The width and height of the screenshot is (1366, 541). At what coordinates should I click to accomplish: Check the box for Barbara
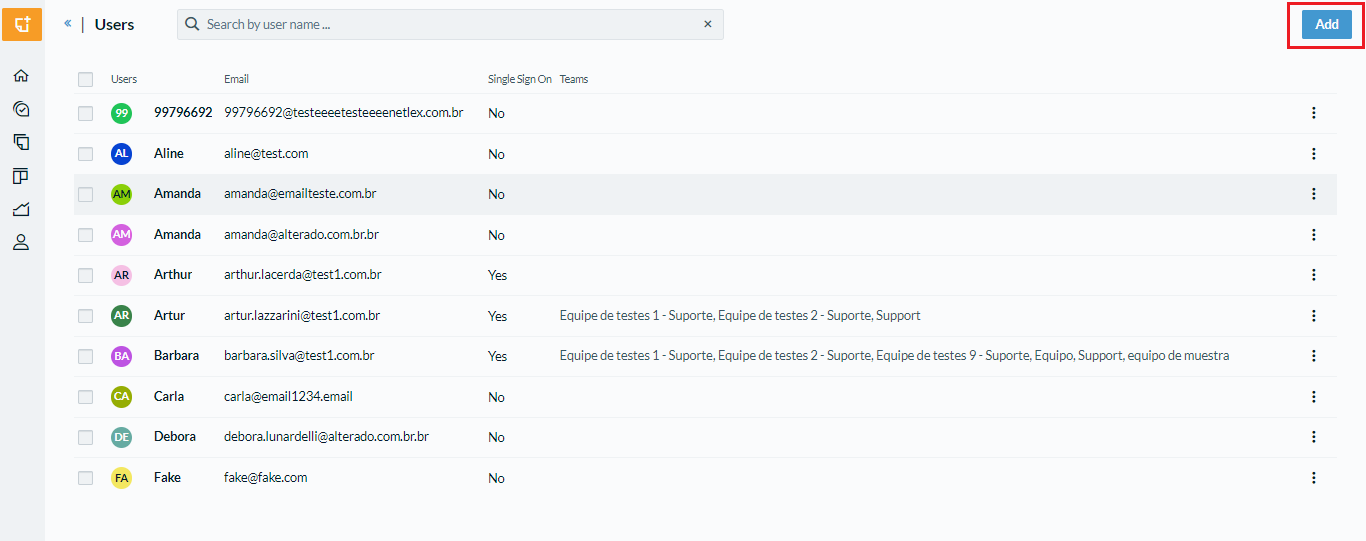tap(85, 356)
